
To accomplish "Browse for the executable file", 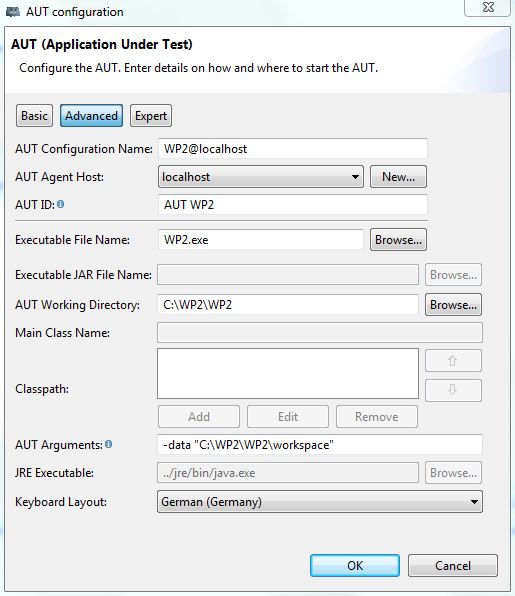I will (398, 240).
